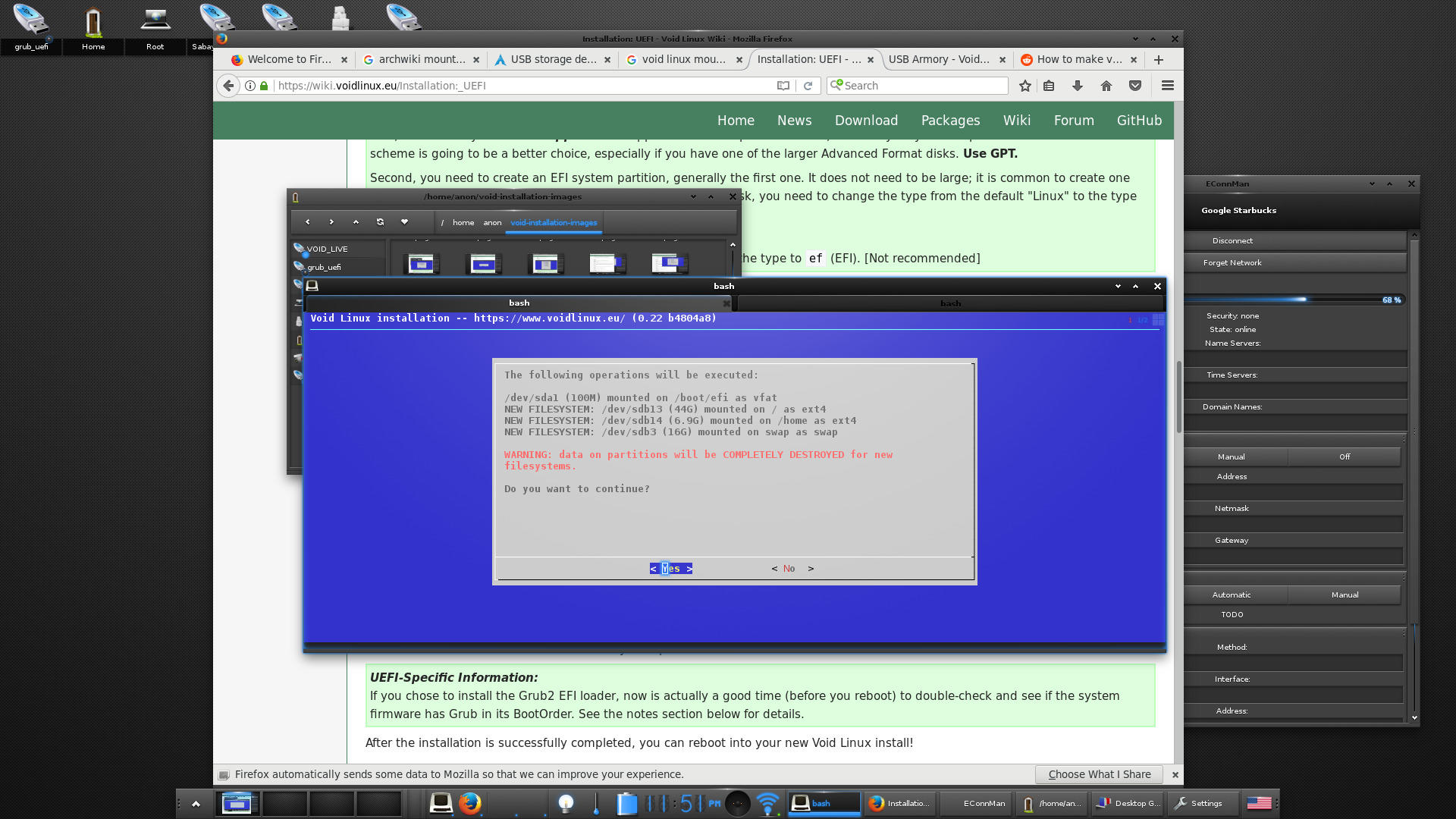The image size is (1456, 819).
Task: Go up a directory in file manager
Action: click(356, 222)
